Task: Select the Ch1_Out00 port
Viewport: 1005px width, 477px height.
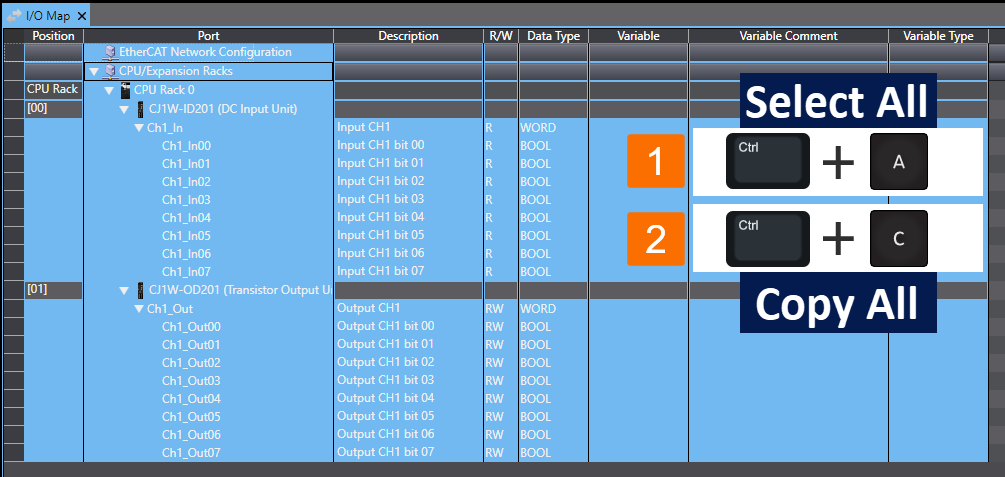Action: coord(192,327)
